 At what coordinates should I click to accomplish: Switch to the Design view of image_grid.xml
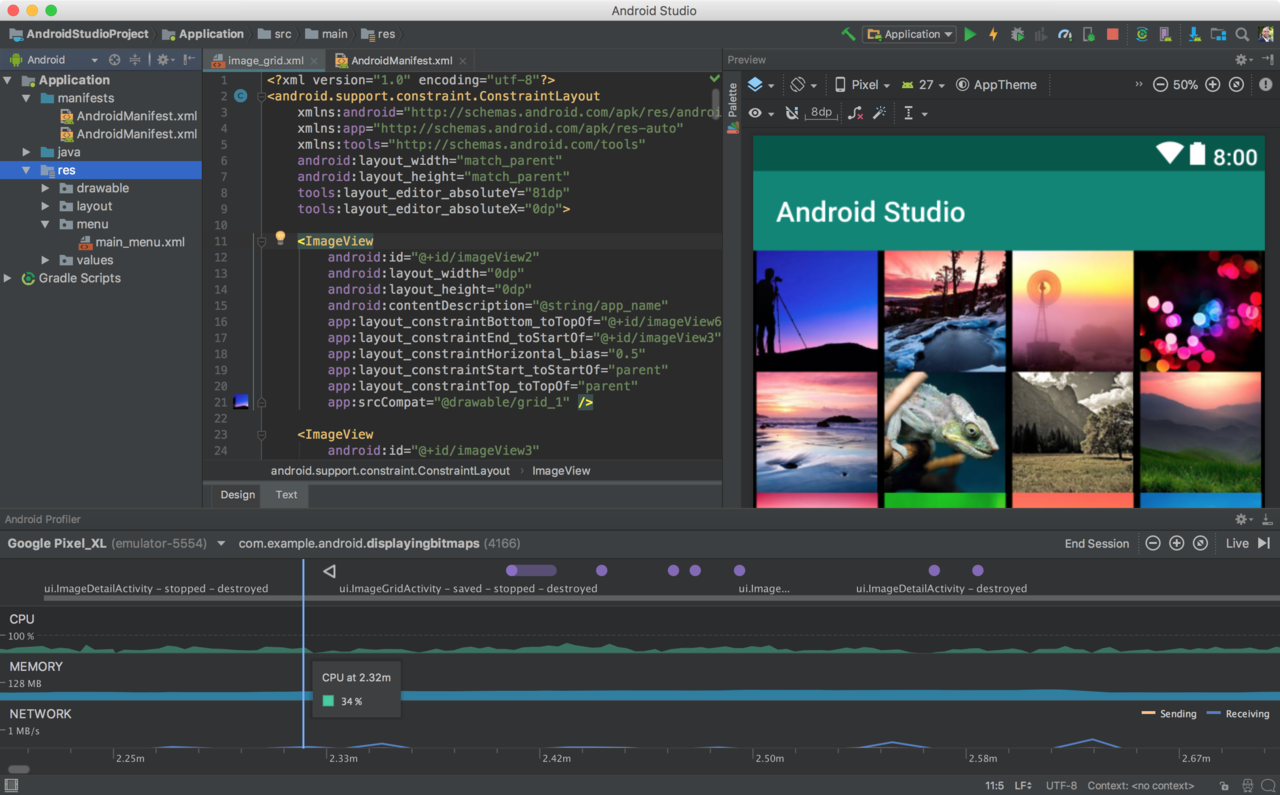click(236, 495)
